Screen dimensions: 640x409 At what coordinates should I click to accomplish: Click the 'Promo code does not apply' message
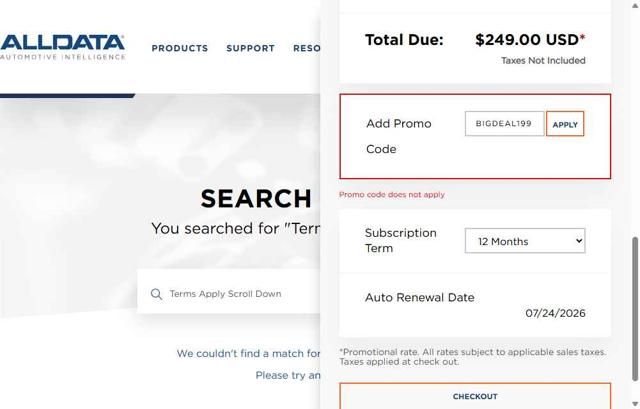click(392, 195)
